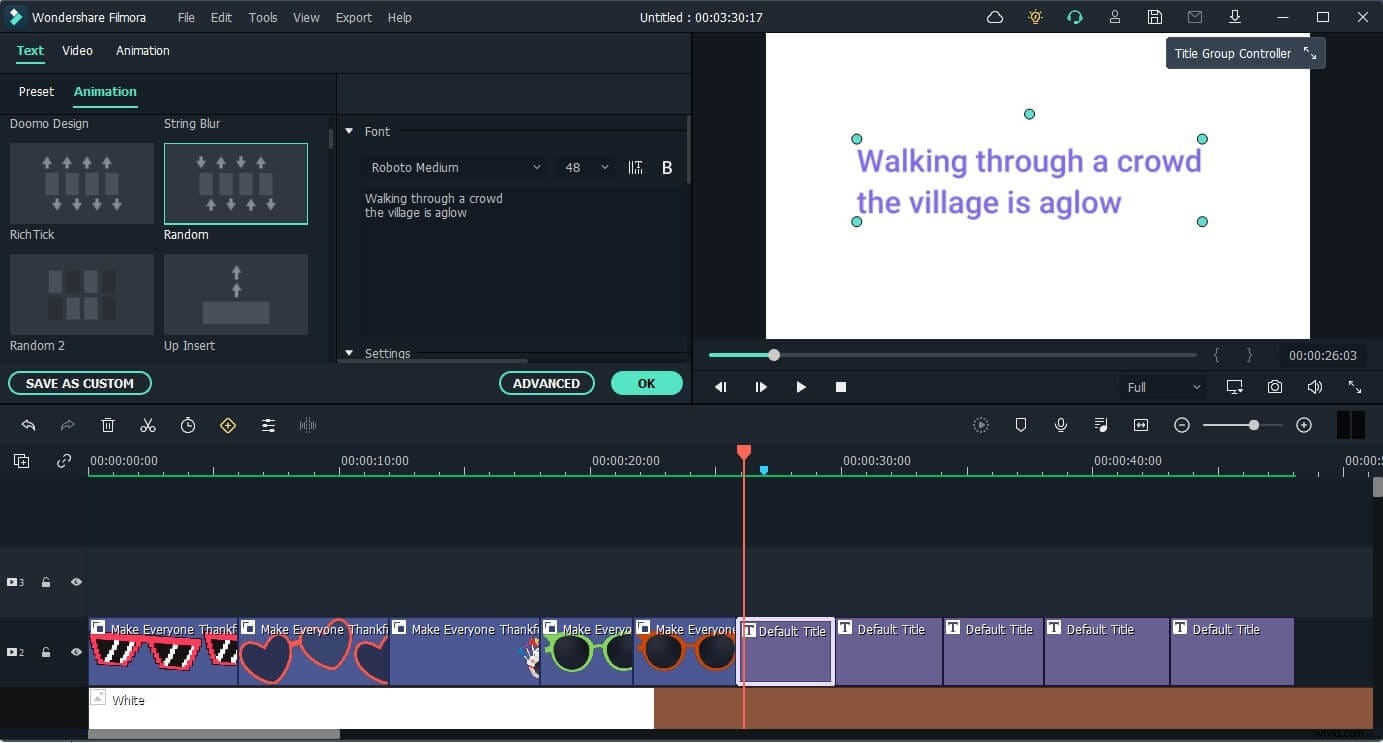
Task: Open the Speed duration clock tool
Action: coord(188,425)
